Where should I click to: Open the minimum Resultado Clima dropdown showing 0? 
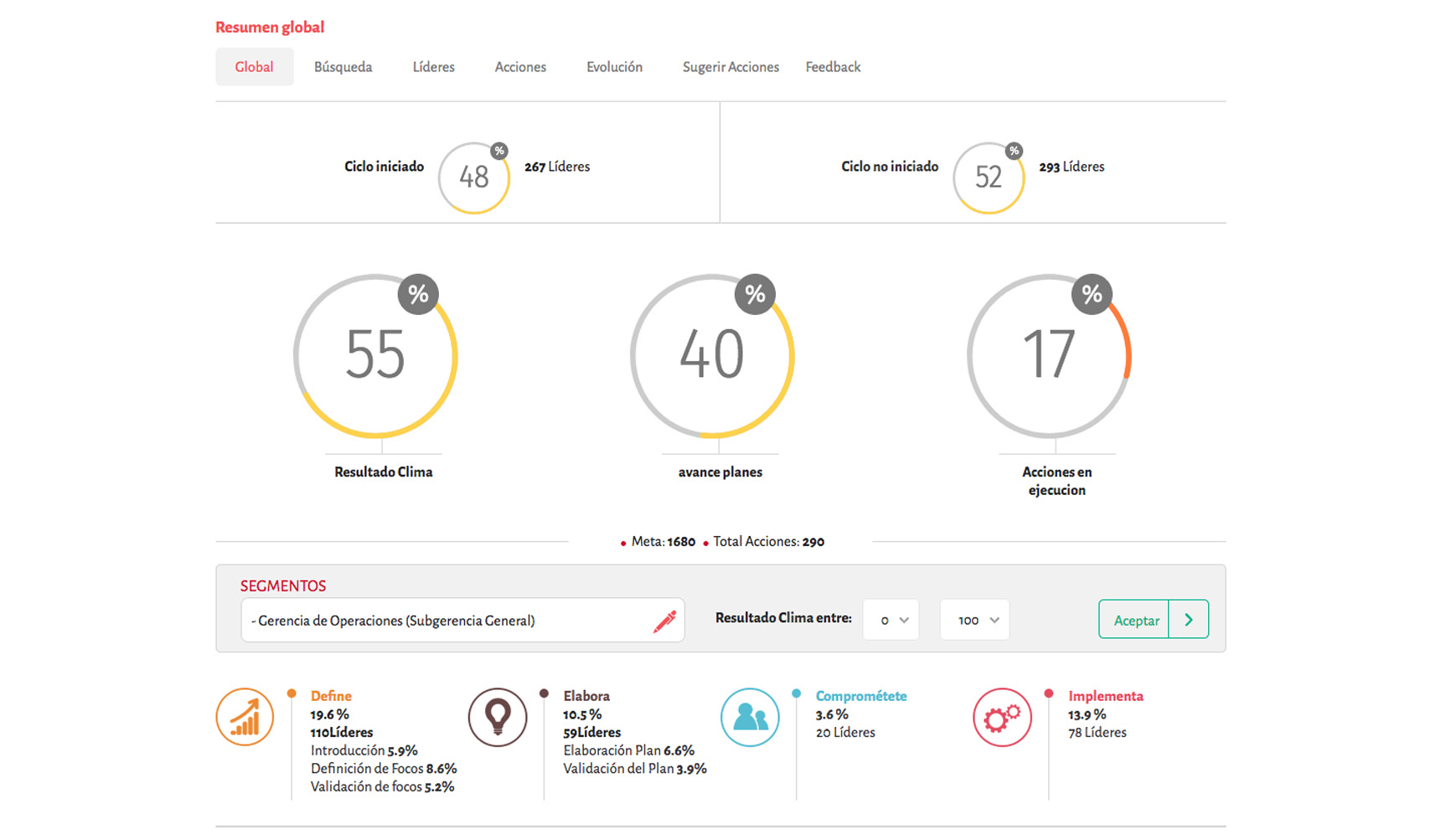[891, 620]
